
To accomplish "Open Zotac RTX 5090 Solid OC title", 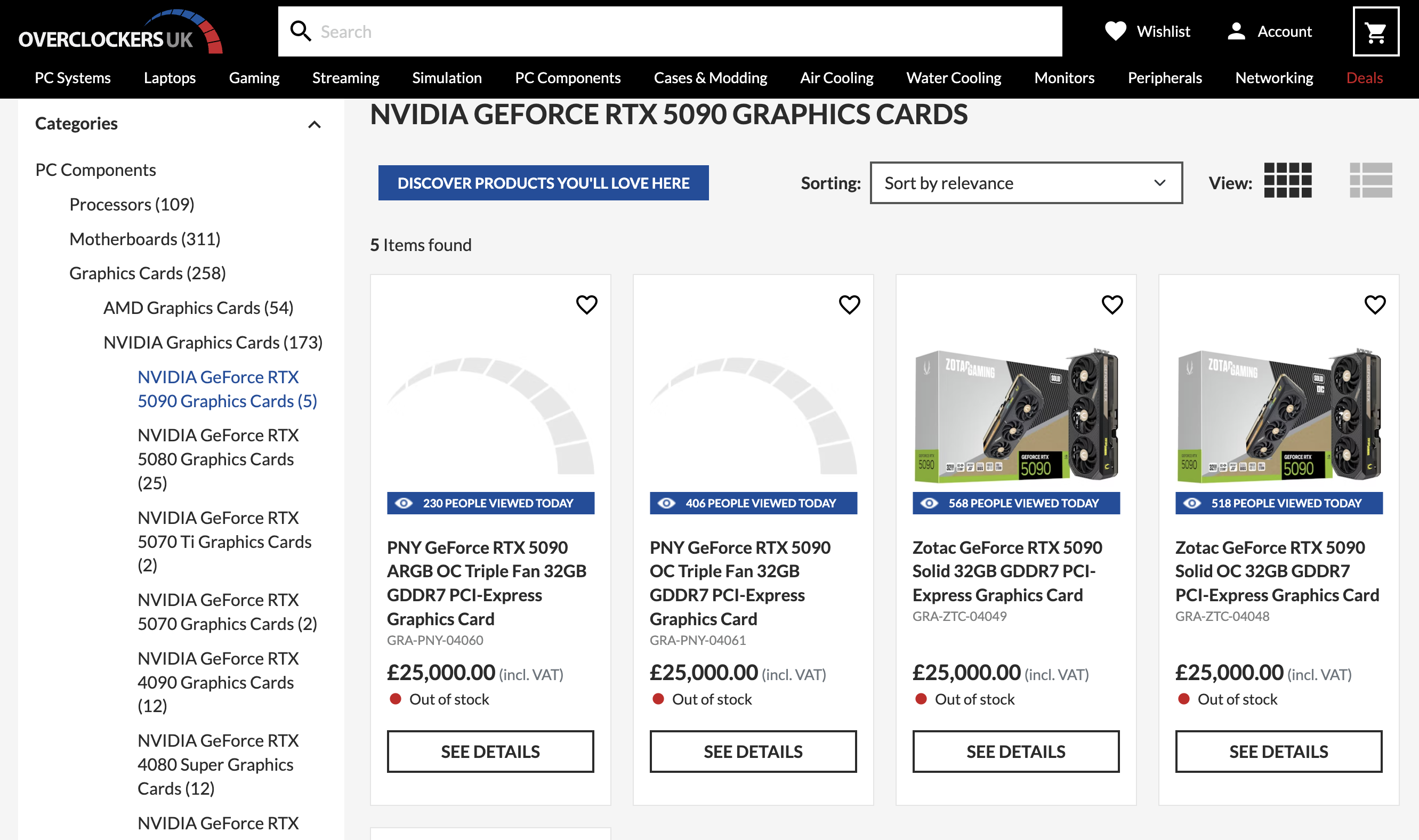I will [1277, 571].
